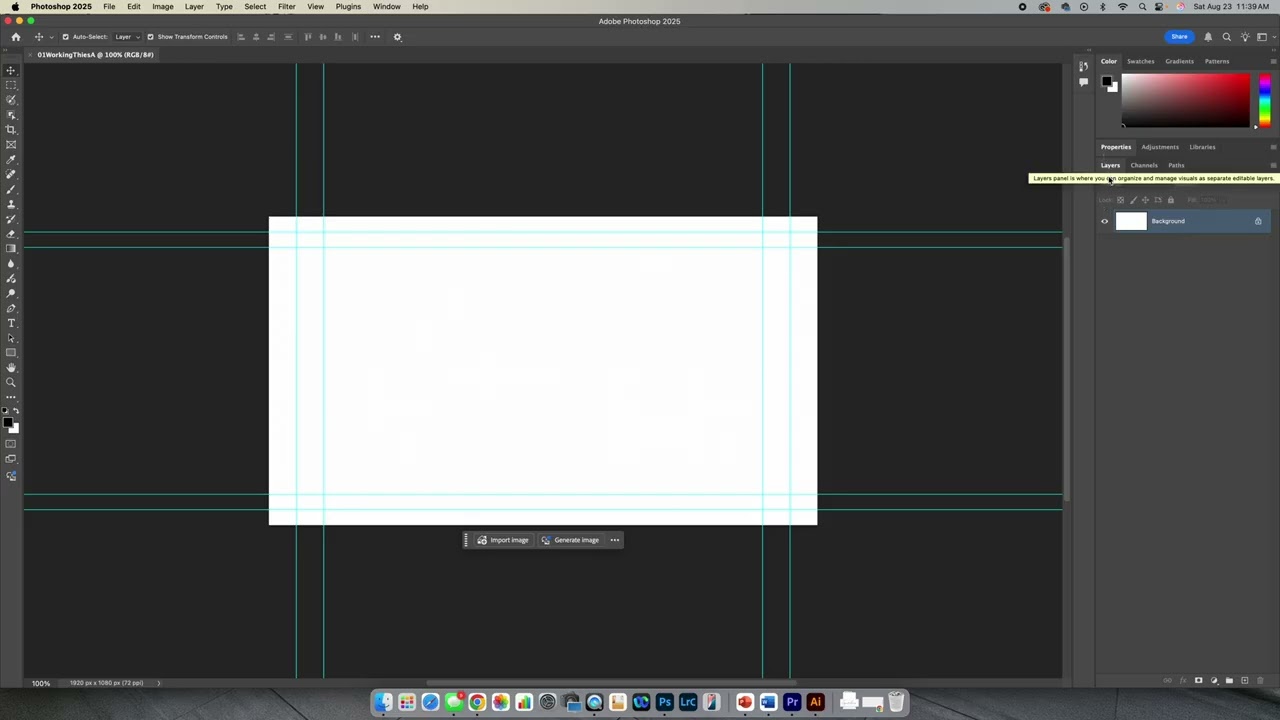Select the Path Selection tool
The width and height of the screenshot is (1280, 720).
(x=11, y=338)
